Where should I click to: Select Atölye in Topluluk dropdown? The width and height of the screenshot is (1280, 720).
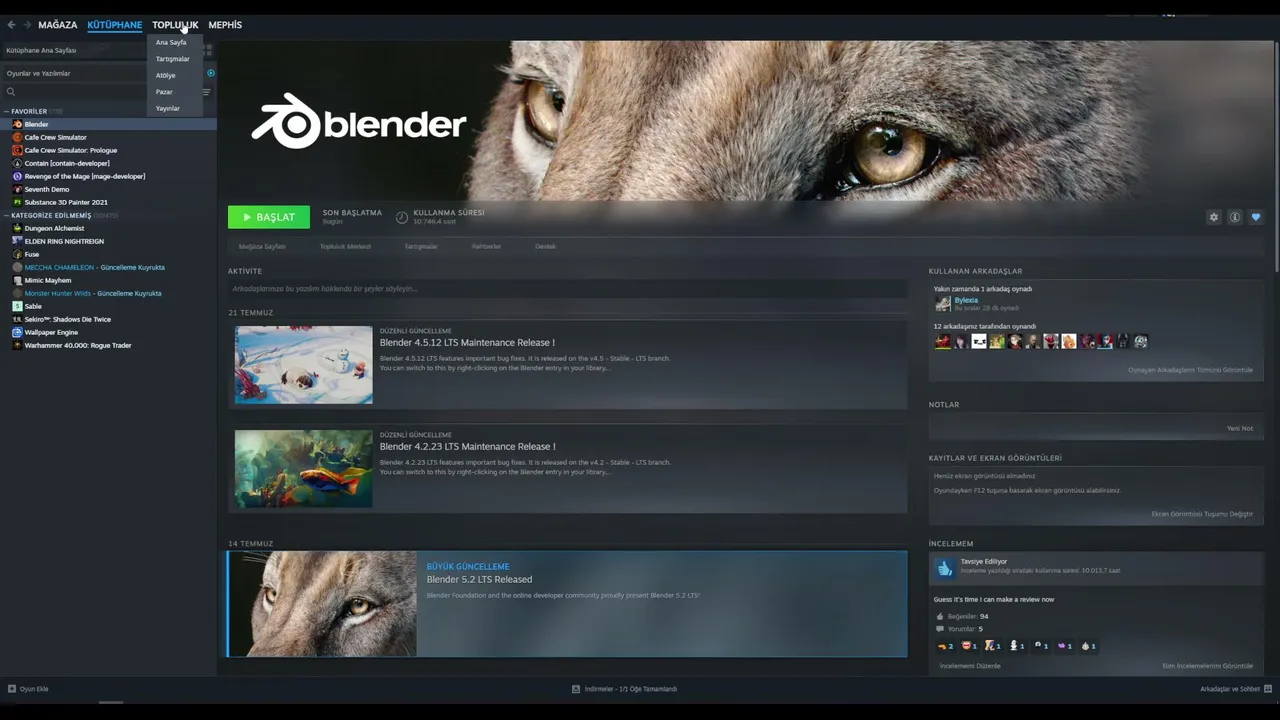click(x=166, y=76)
